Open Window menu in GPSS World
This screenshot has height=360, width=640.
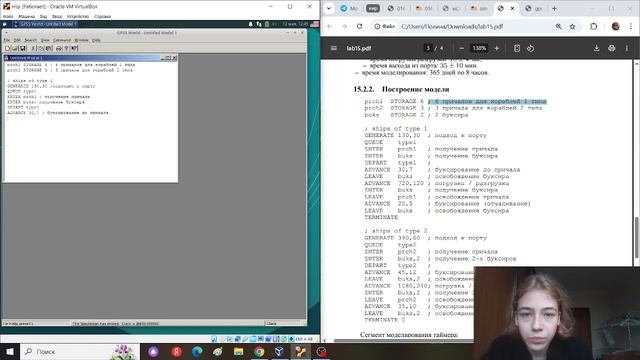click(81, 40)
